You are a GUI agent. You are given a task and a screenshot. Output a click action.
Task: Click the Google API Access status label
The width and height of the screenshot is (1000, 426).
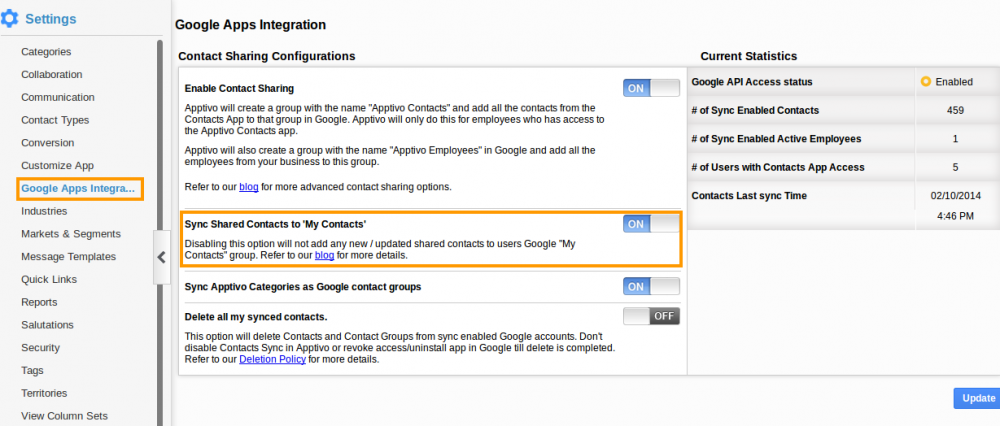pyautogui.click(x=752, y=82)
